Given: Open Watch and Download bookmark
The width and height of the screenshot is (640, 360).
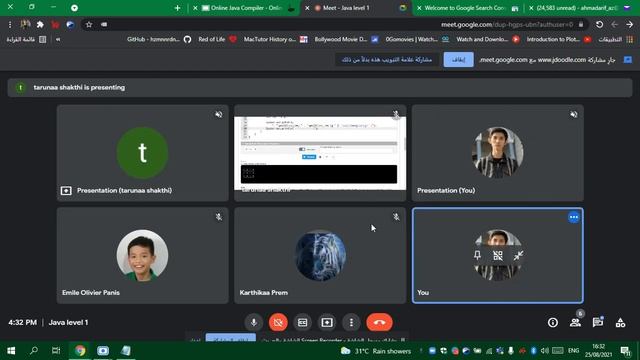Looking at the screenshot, I should tap(488, 39).
